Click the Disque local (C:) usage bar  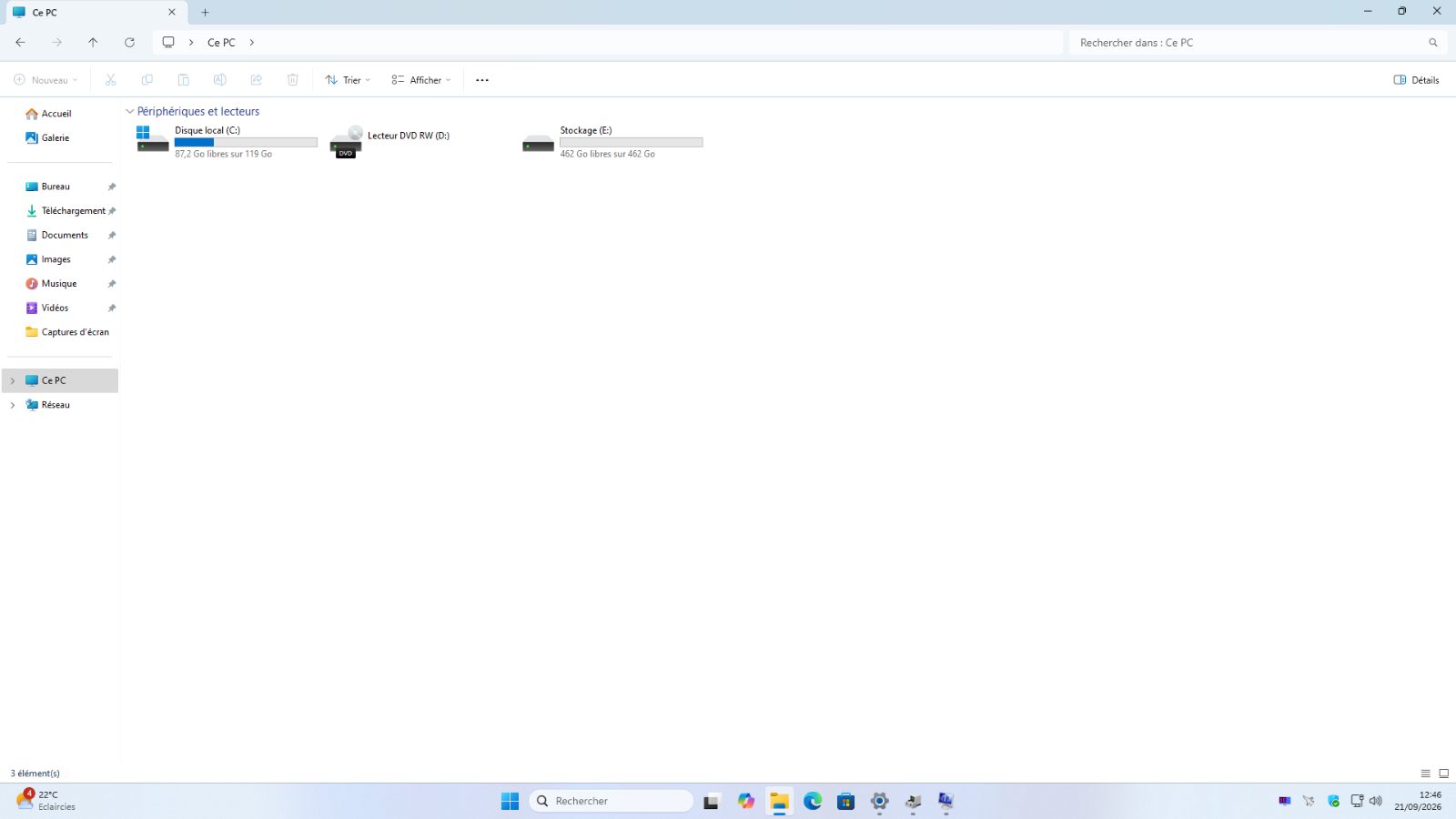pos(246,142)
